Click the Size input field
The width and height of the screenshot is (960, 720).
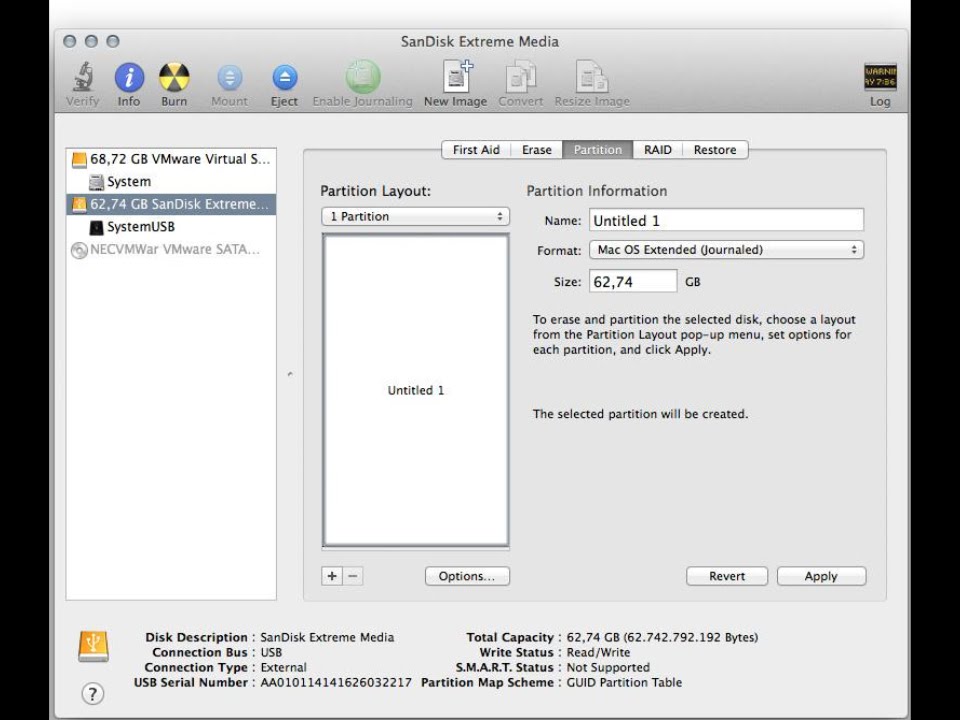click(633, 282)
